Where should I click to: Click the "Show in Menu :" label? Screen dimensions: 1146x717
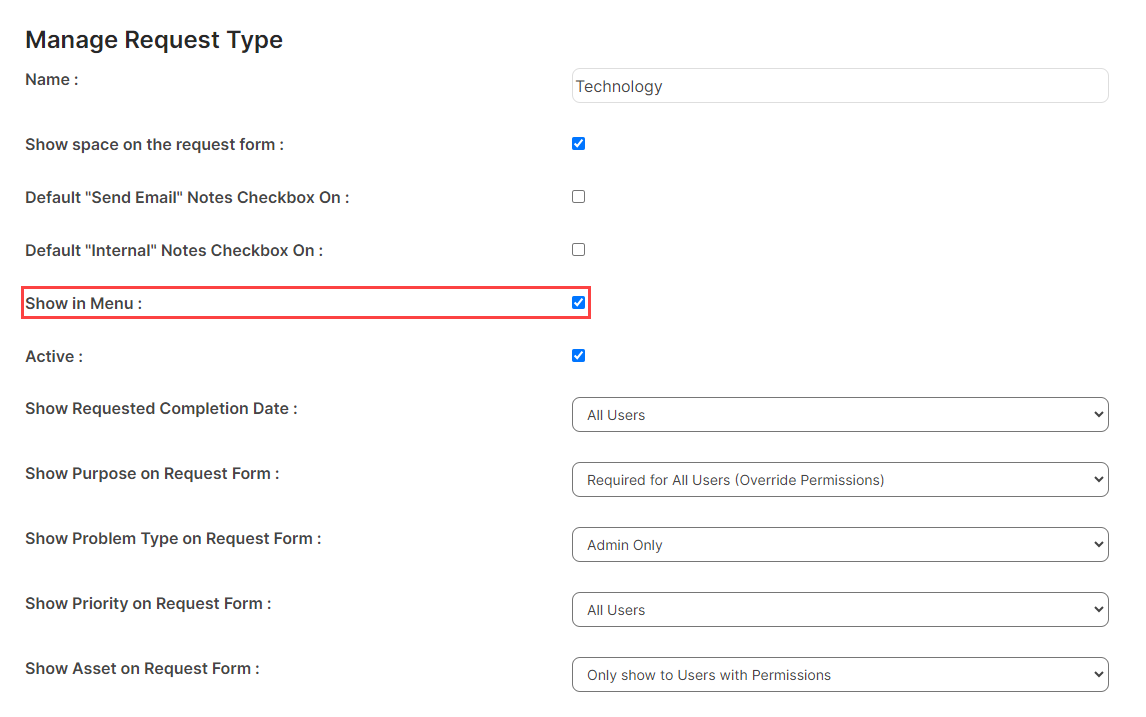[x=84, y=304]
